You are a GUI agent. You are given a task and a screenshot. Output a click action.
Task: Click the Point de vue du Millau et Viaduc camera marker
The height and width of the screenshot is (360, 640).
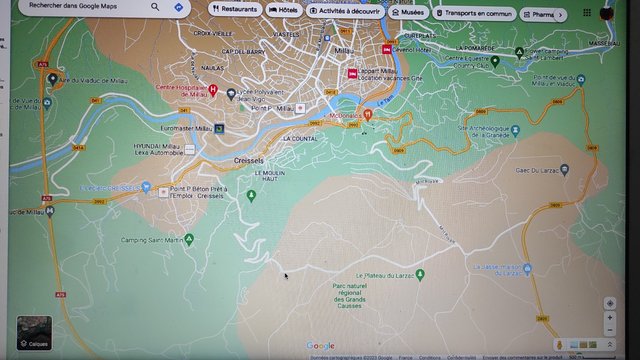tap(581, 79)
